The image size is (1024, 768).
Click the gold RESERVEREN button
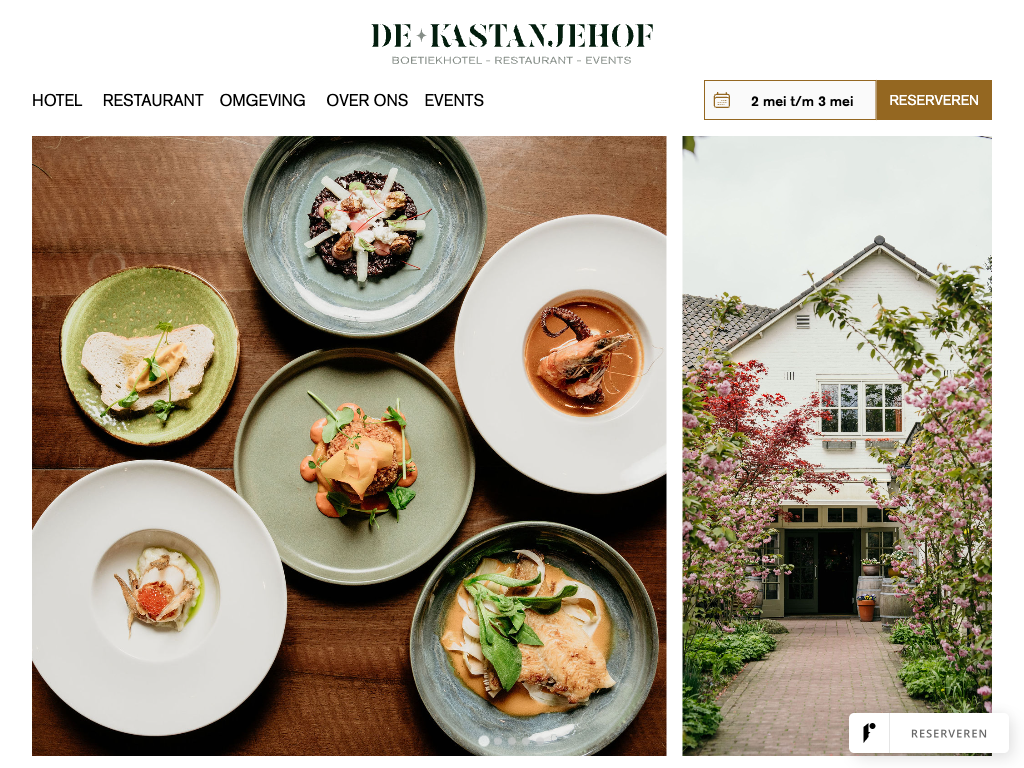point(934,101)
